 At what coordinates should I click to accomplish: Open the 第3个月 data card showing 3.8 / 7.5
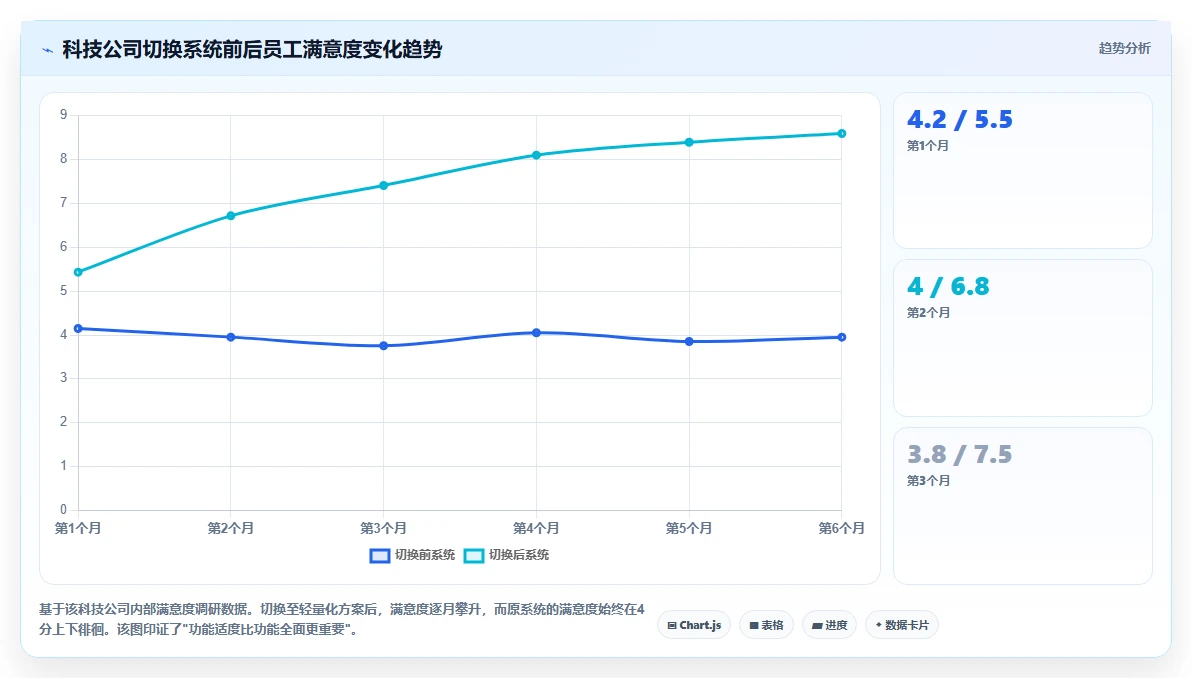(1022, 505)
